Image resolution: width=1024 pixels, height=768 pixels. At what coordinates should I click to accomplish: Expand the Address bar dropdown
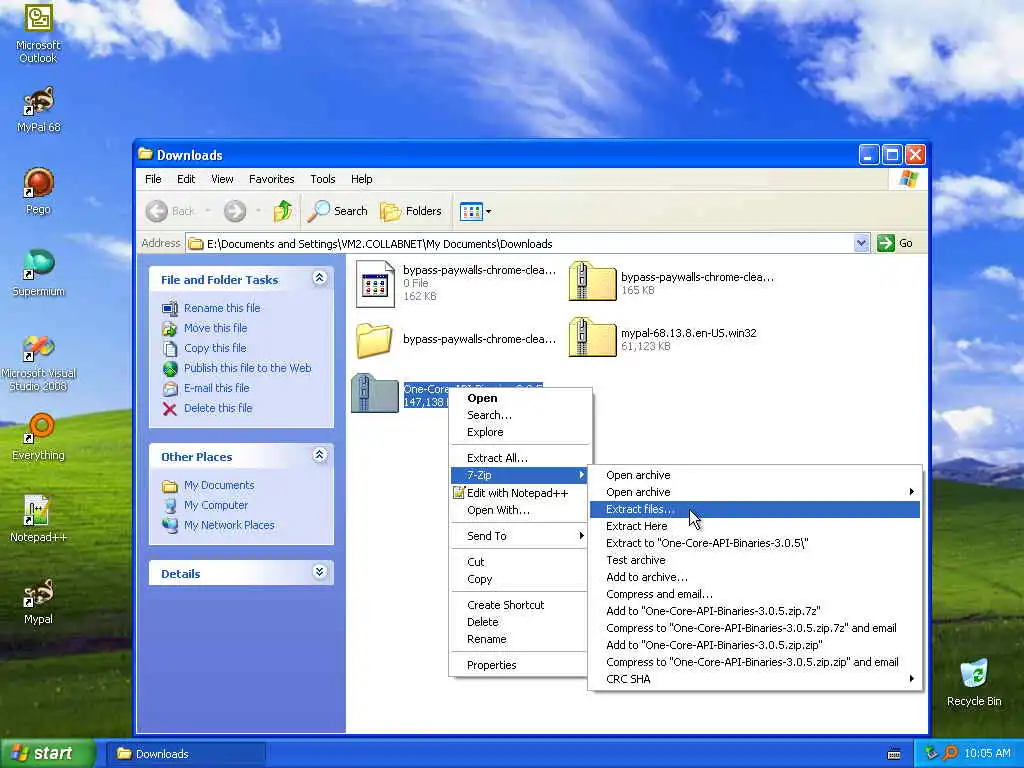[x=861, y=243]
